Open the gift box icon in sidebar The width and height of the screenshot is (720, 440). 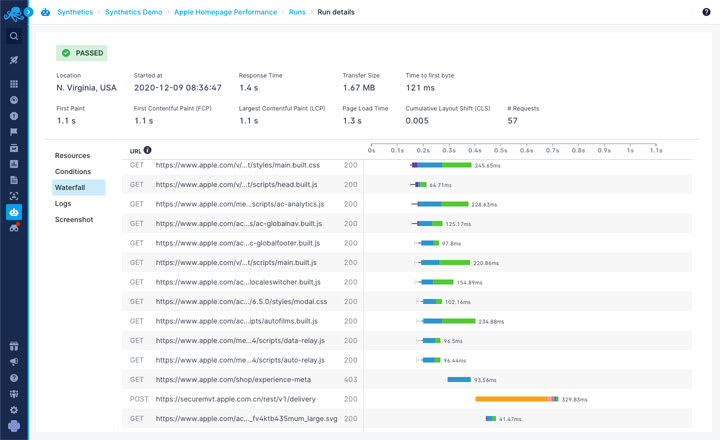[x=14, y=346]
